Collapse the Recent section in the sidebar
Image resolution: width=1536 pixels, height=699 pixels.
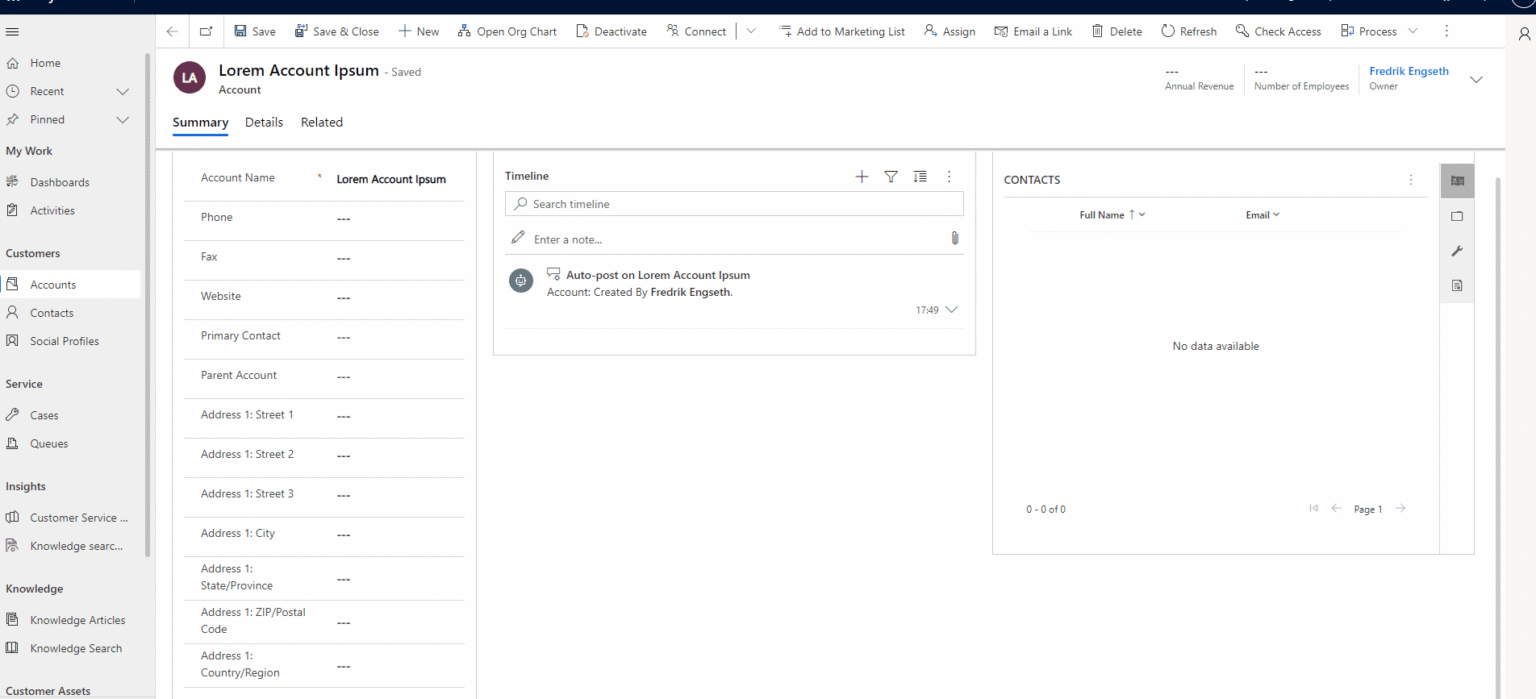(x=122, y=91)
